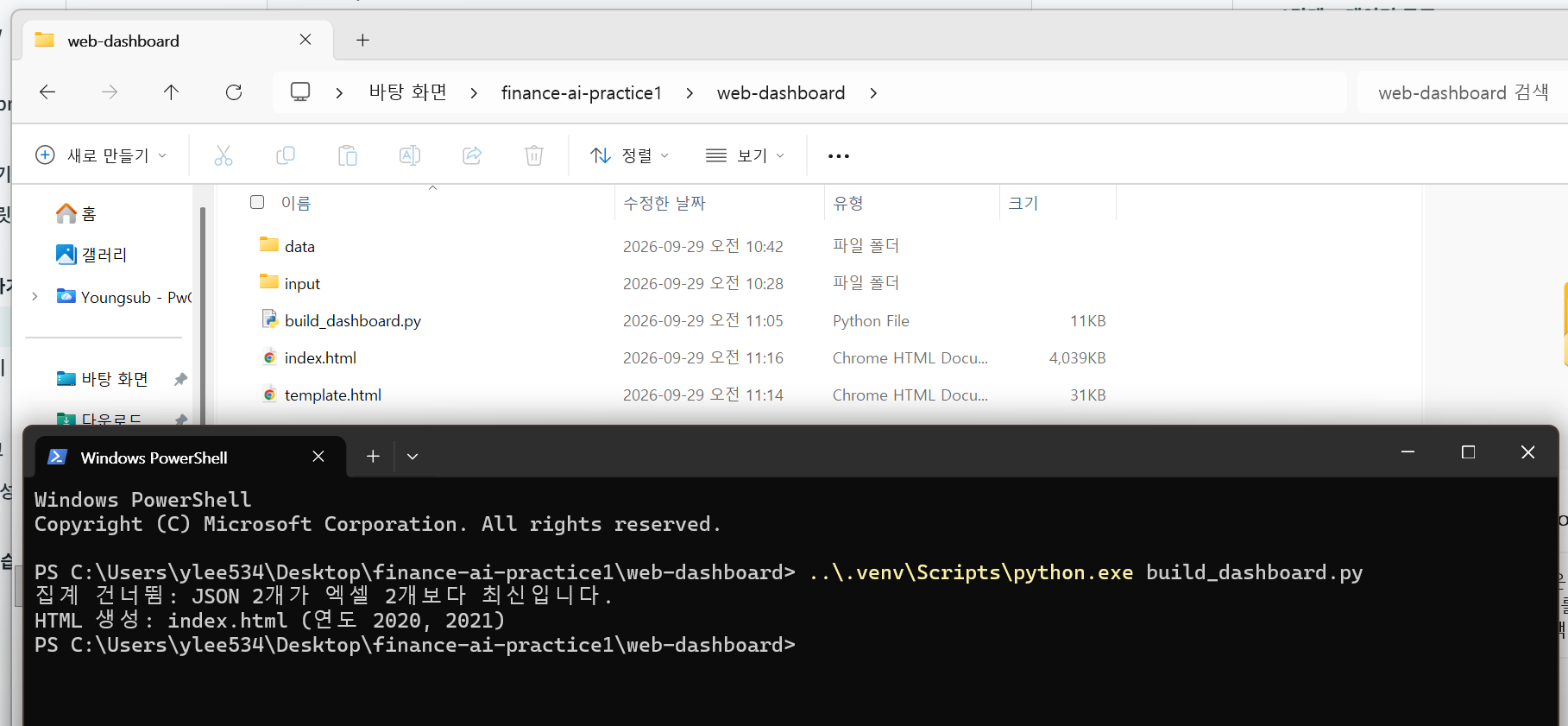Refresh the web-dashboard folder view

[x=234, y=92]
